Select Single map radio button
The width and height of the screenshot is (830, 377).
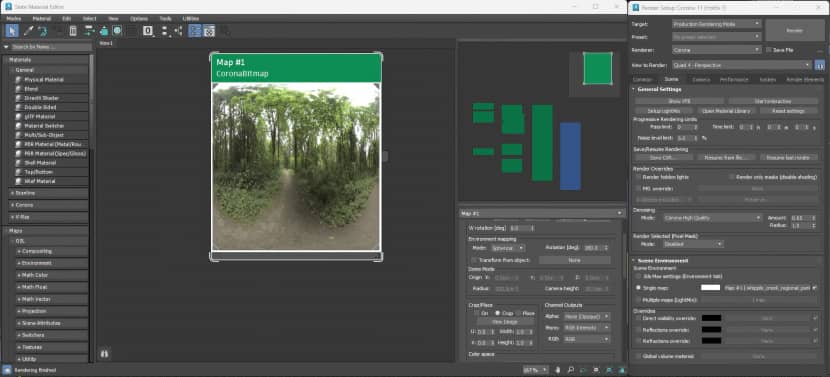(638, 288)
